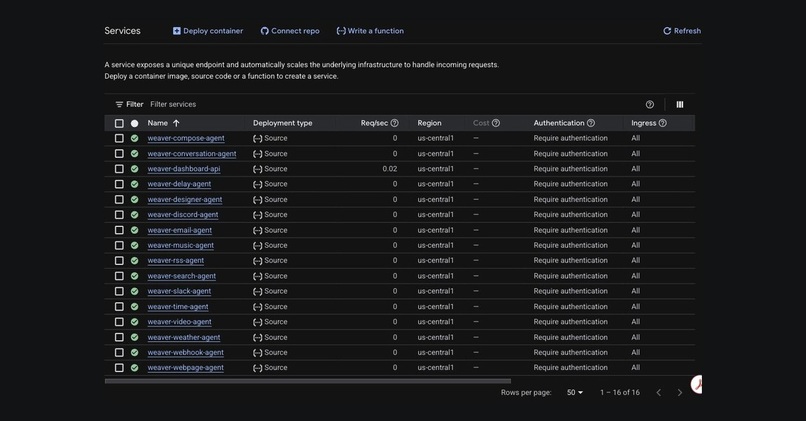Open the Connect repo option
The width and height of the screenshot is (806, 421).
pyautogui.click(x=290, y=31)
